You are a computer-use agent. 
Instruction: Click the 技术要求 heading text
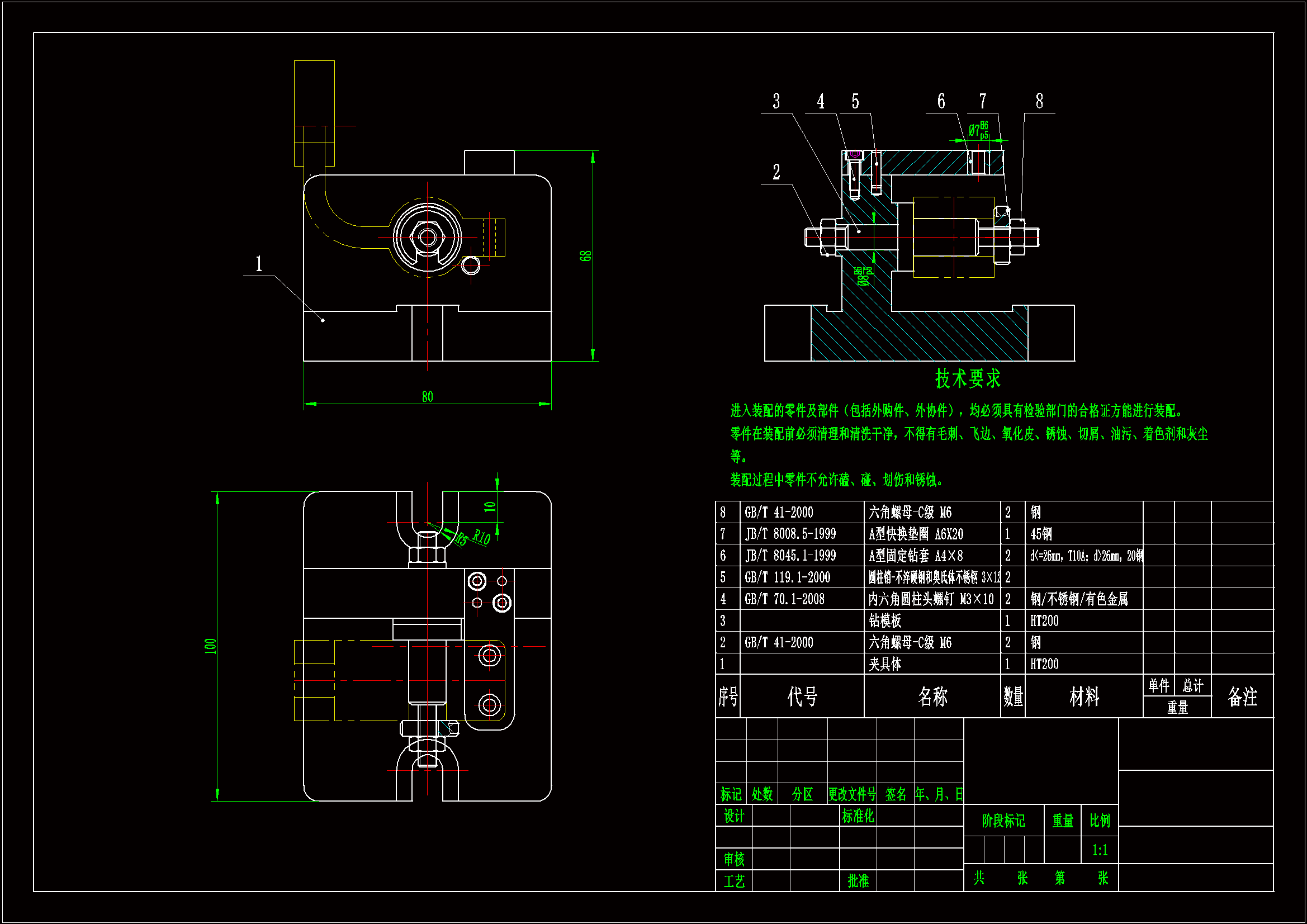(967, 378)
